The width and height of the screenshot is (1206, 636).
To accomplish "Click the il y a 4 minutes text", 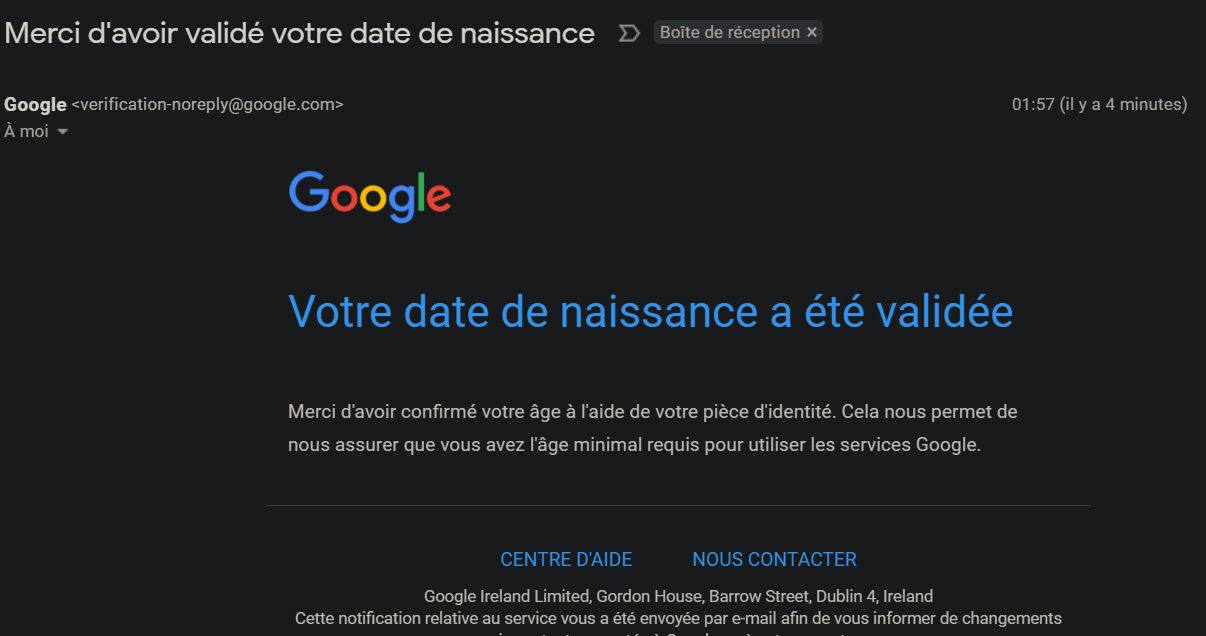I will [1123, 104].
